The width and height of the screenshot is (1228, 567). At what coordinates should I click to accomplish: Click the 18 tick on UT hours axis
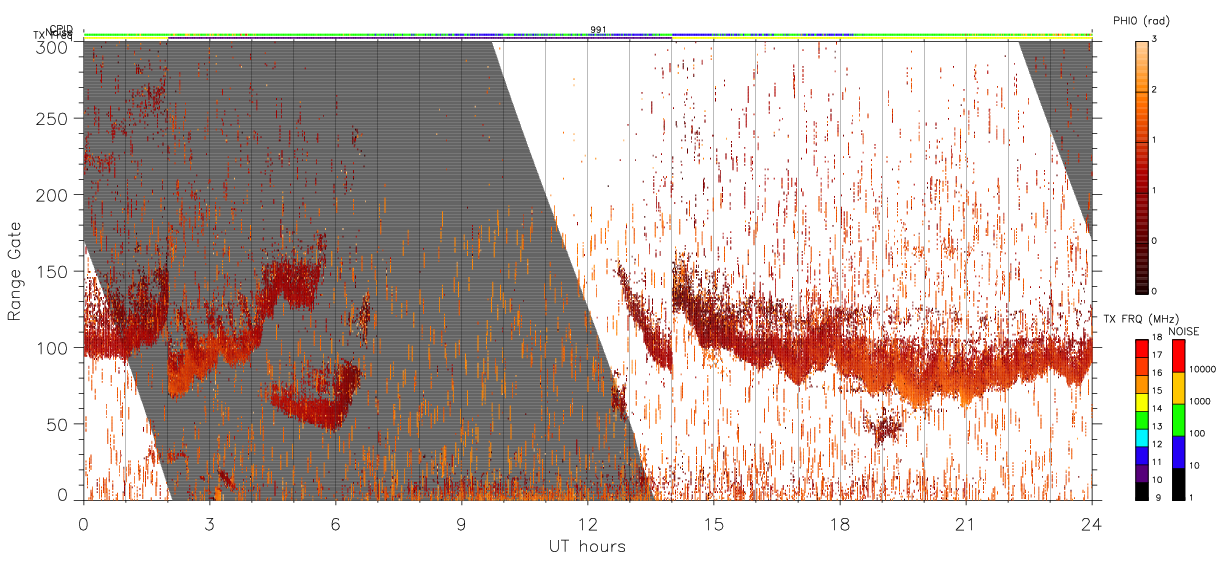click(839, 524)
